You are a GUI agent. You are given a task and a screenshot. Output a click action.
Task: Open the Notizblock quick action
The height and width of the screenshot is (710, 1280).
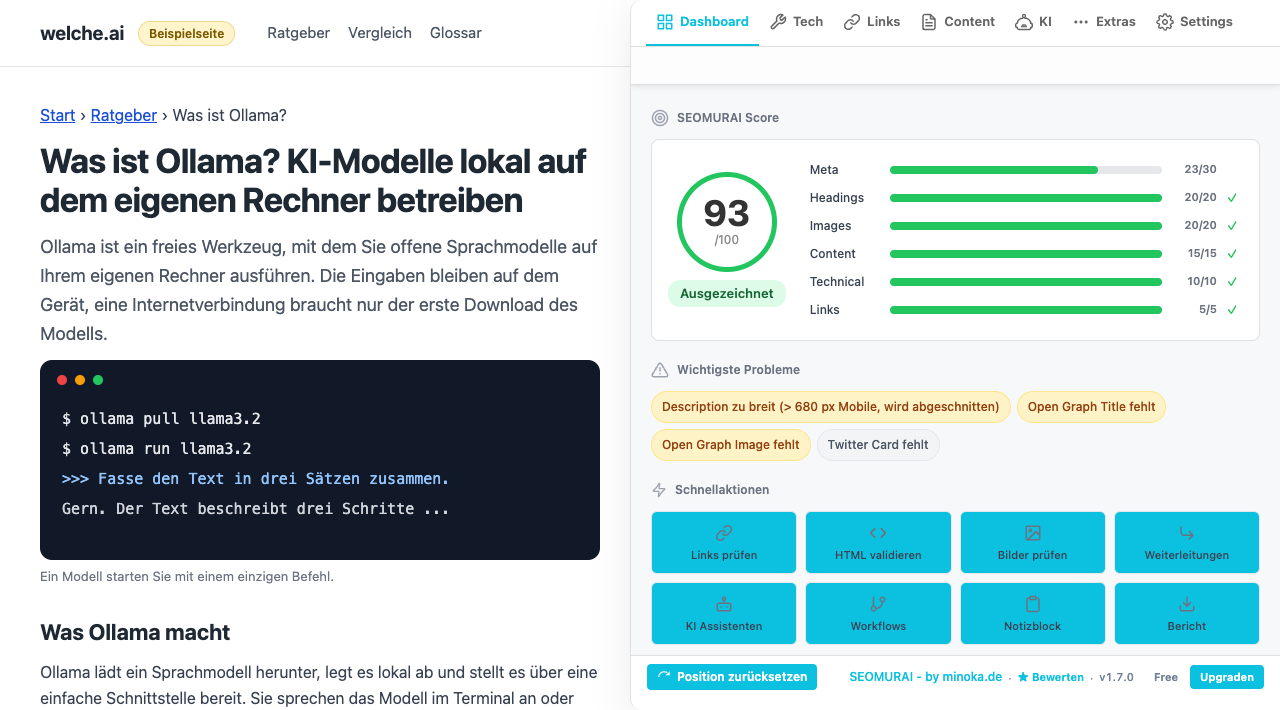pos(1033,614)
